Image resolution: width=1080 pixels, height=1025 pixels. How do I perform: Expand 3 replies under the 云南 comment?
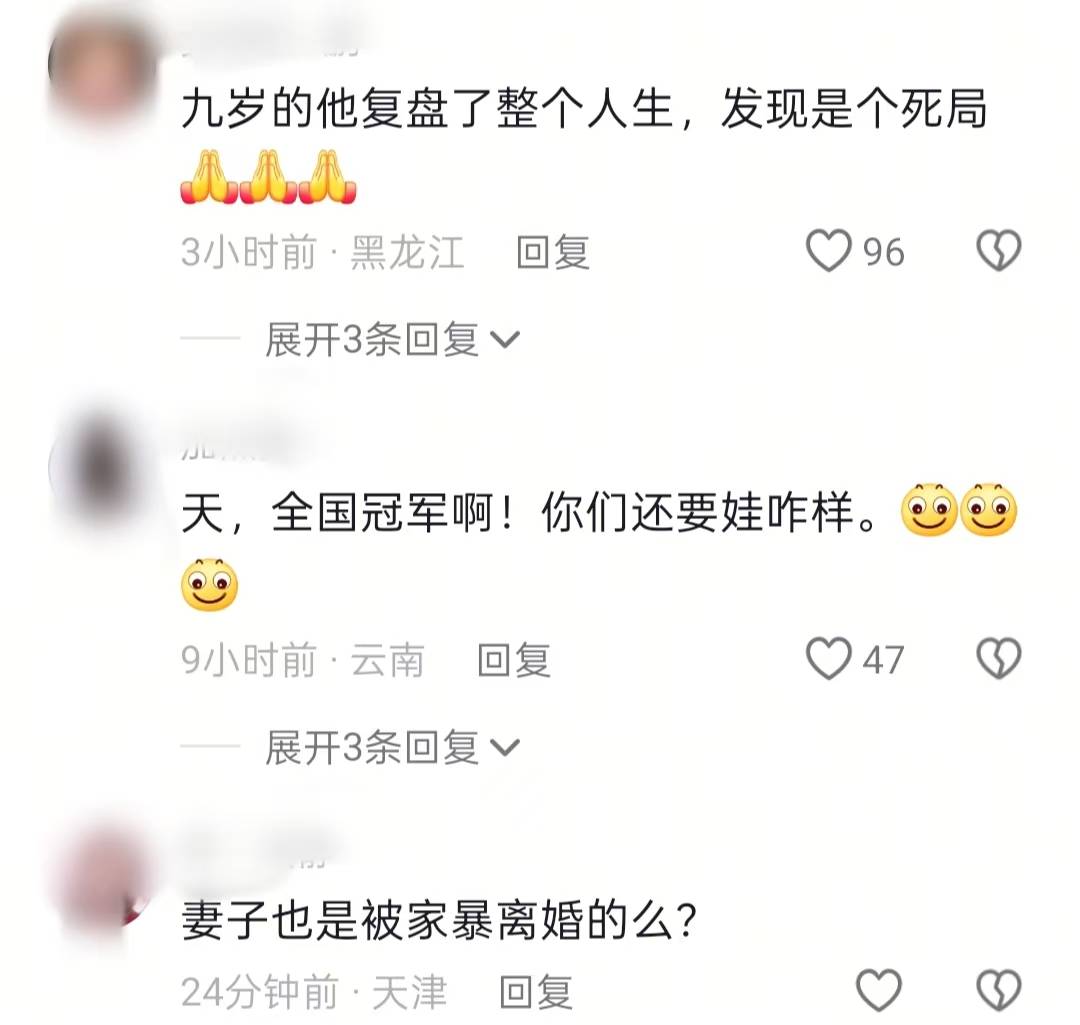[393, 747]
